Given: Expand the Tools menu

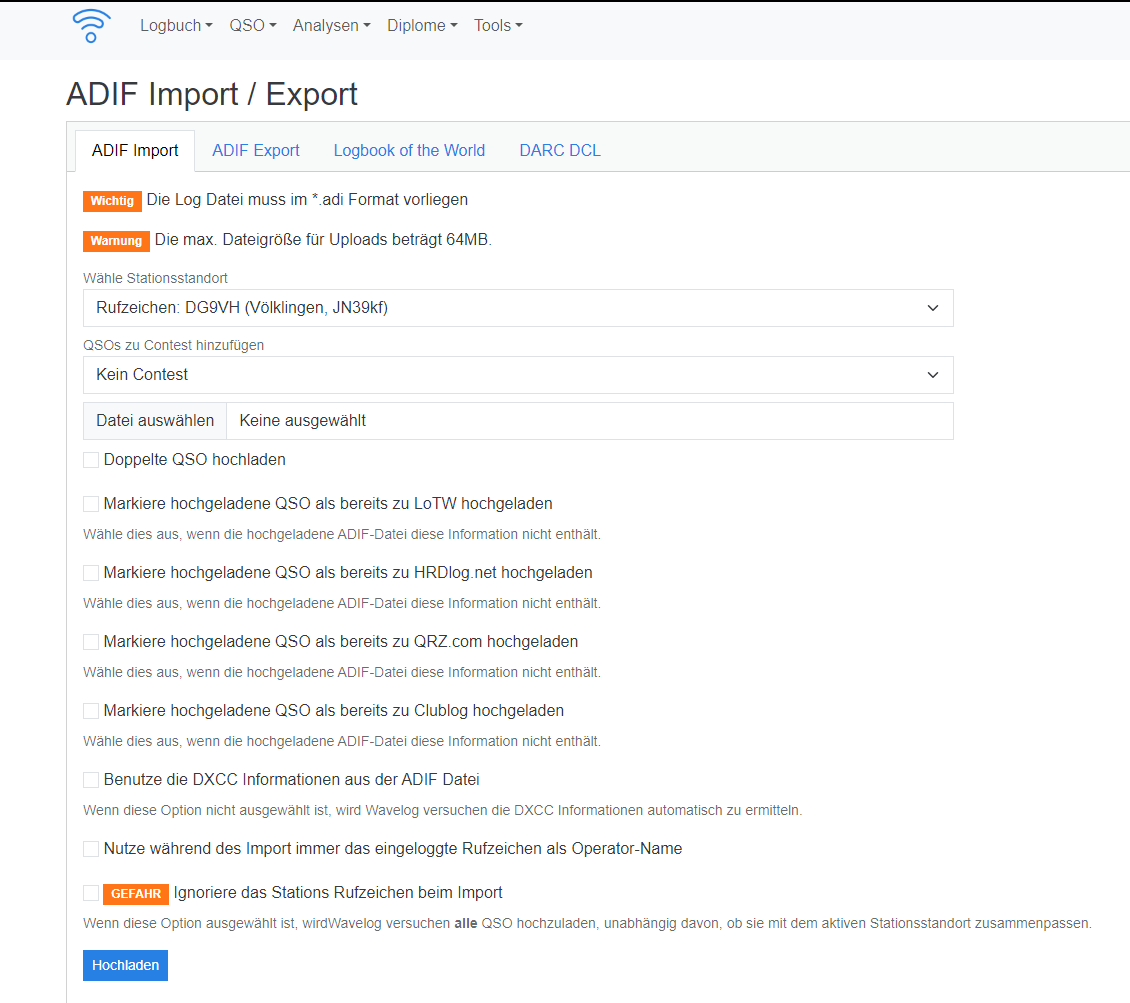Looking at the screenshot, I should (x=498, y=26).
